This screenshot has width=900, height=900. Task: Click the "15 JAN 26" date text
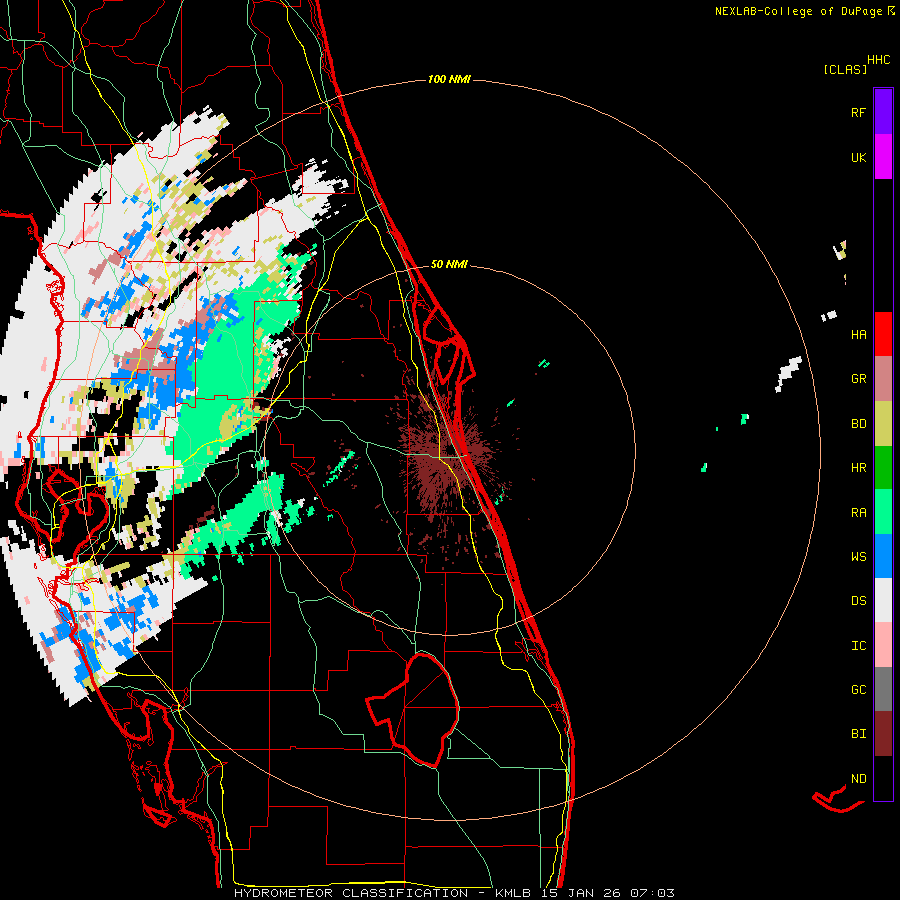581,893
